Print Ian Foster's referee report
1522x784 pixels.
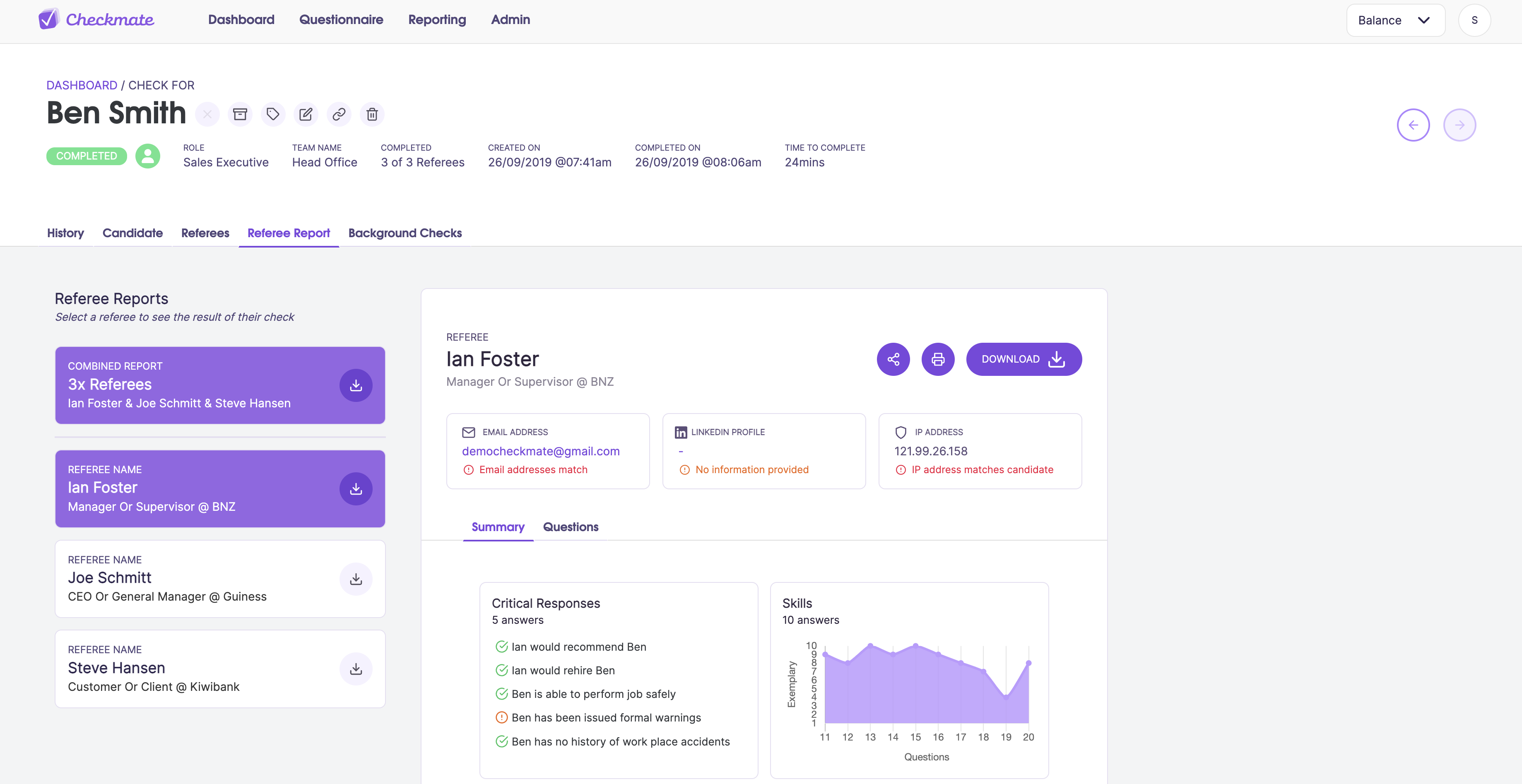coord(938,359)
